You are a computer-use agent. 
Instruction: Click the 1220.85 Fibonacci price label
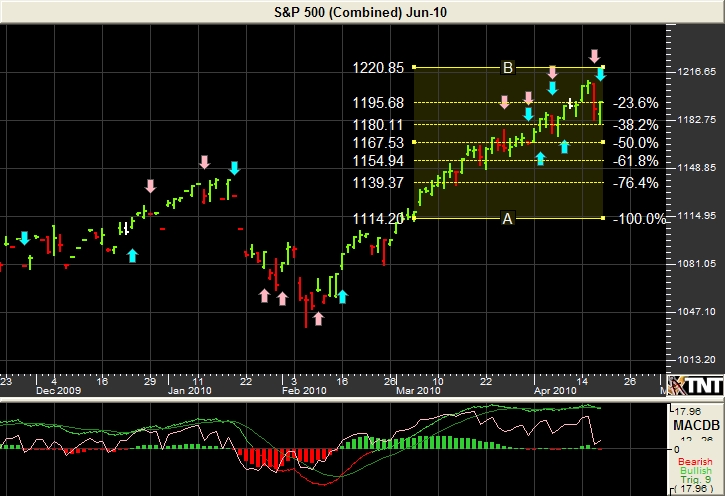click(x=378, y=68)
